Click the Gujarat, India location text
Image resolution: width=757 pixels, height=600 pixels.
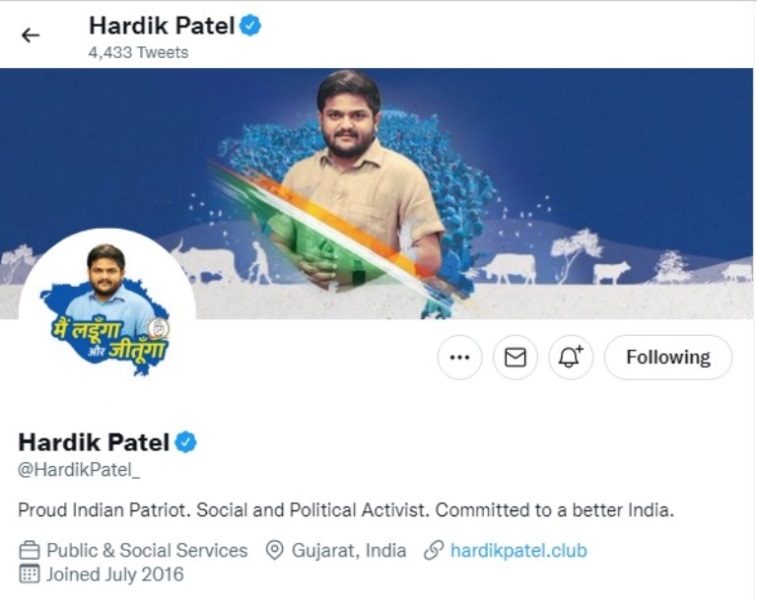pyautogui.click(x=349, y=550)
